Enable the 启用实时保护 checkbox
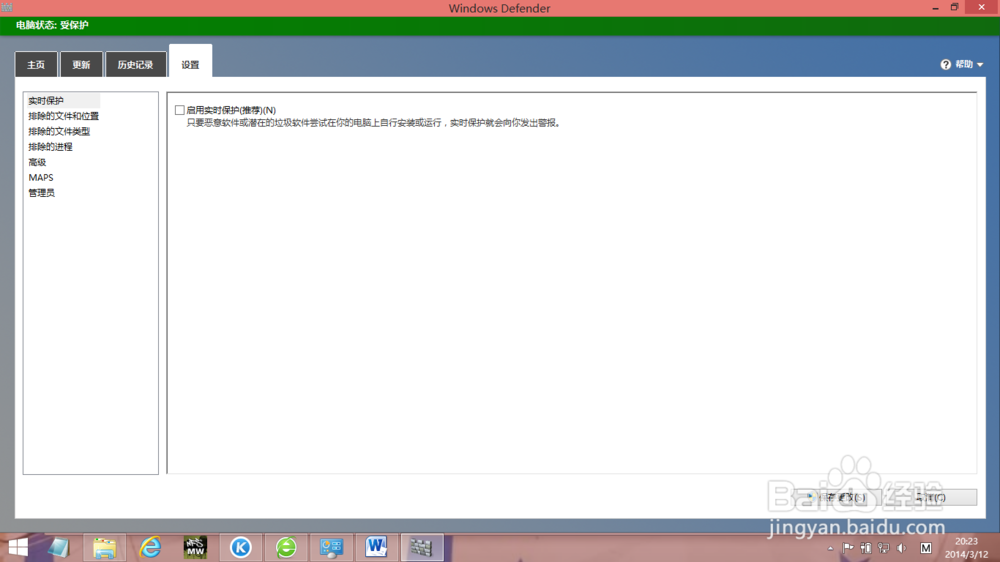This screenshot has width=1000, height=562. (x=180, y=110)
